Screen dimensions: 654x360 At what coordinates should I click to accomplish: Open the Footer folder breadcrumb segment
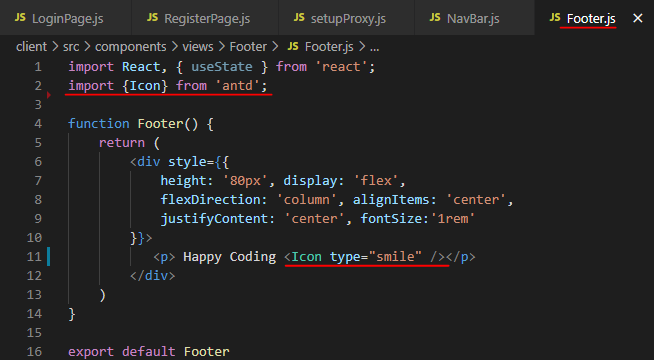248,47
